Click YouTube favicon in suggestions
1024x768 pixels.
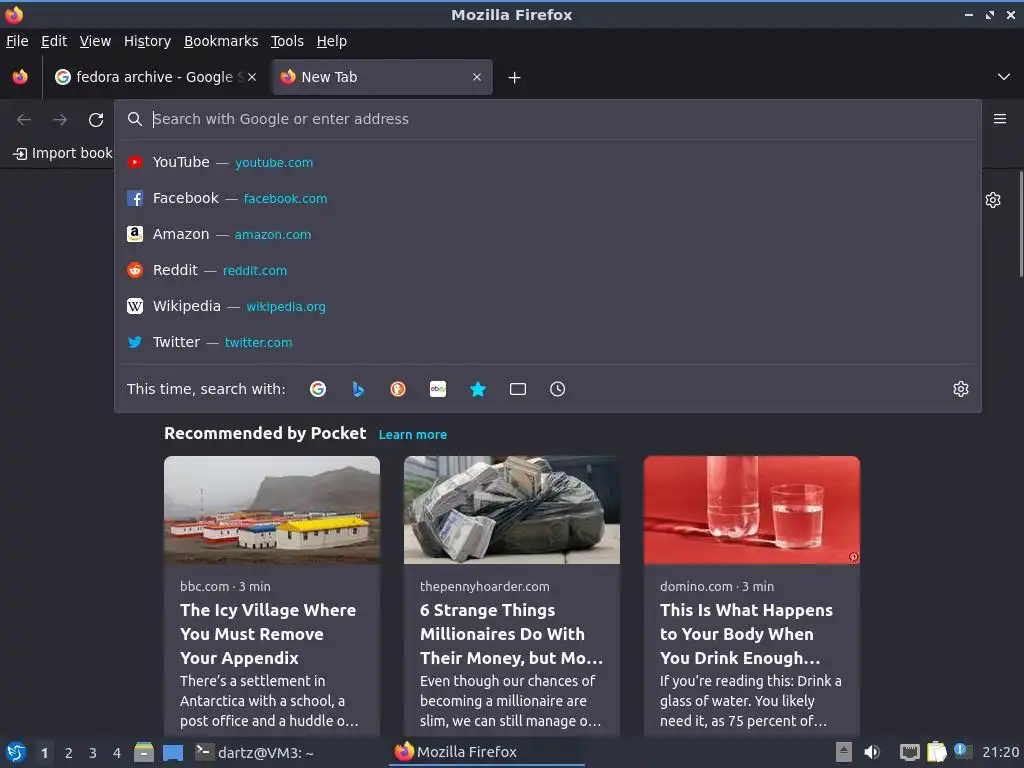coord(135,163)
